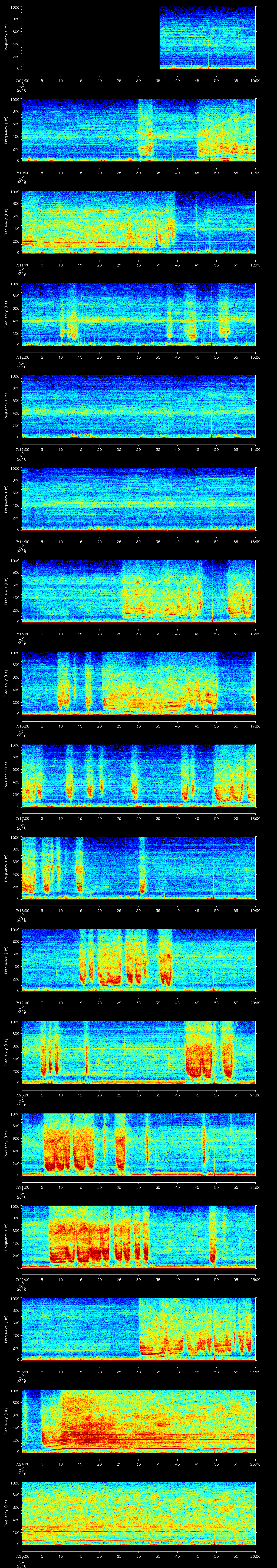277x1568 pixels.
Task: Click the Frequency (Hz) label of the 7:09:00 panel
Action: (x=6, y=38)
